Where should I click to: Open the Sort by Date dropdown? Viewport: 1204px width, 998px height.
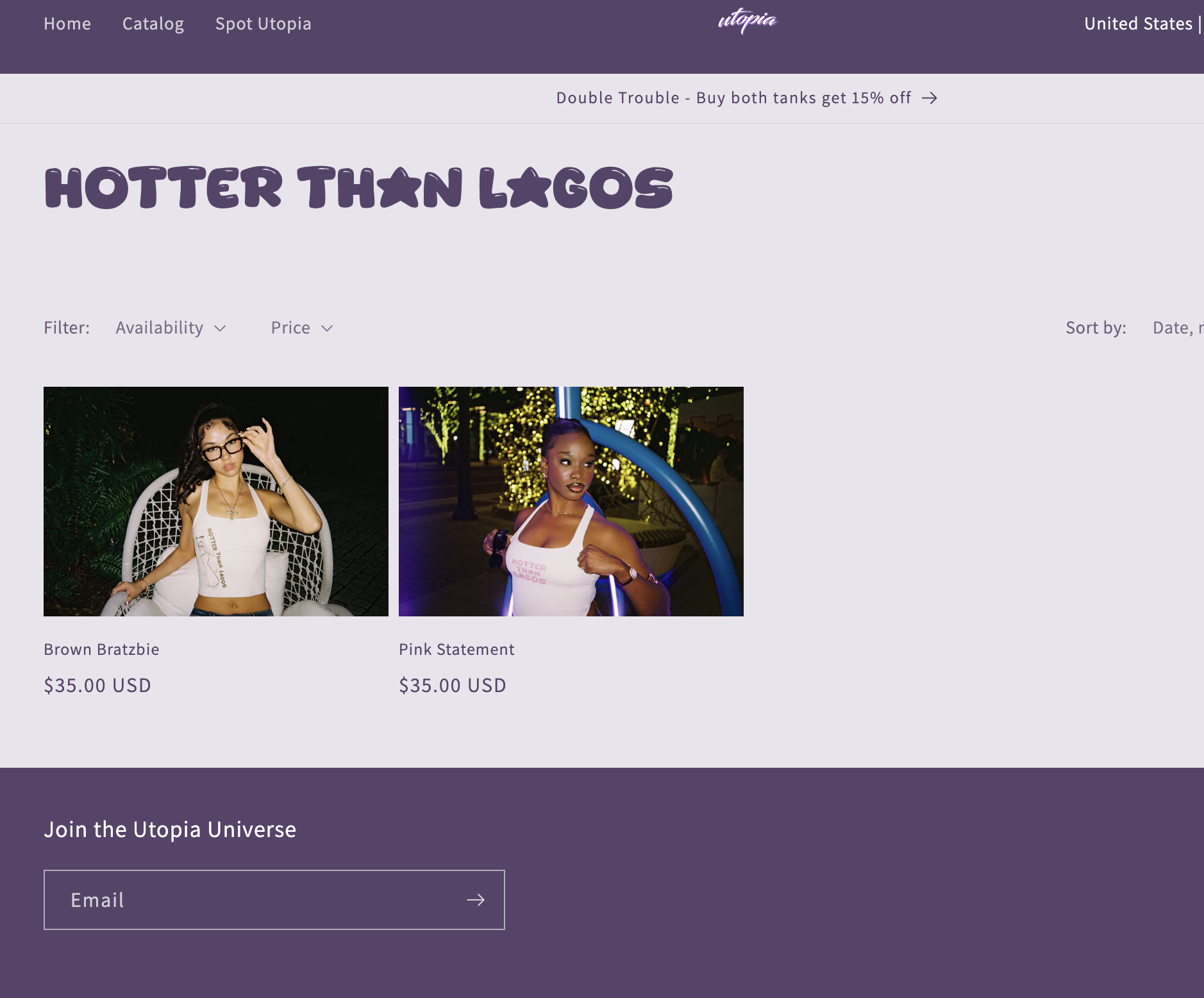1178,328
